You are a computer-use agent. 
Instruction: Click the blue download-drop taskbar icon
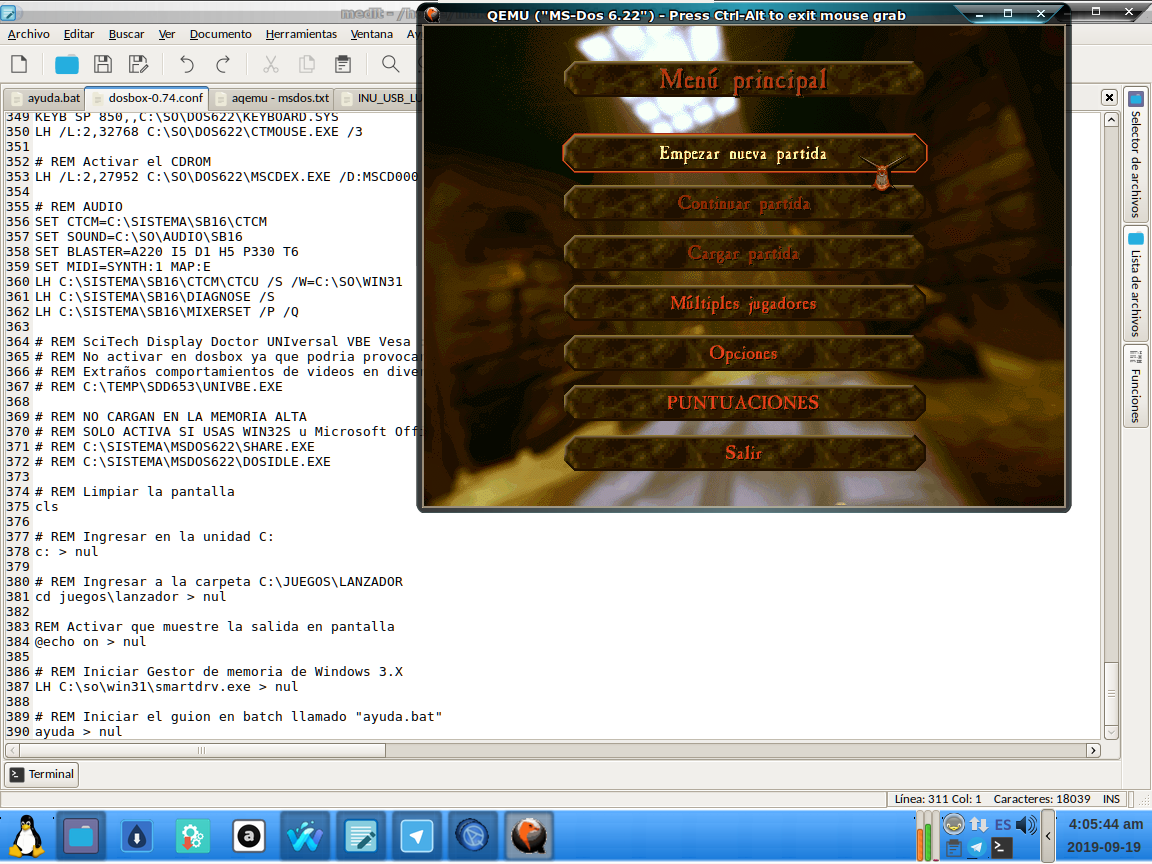pos(137,836)
